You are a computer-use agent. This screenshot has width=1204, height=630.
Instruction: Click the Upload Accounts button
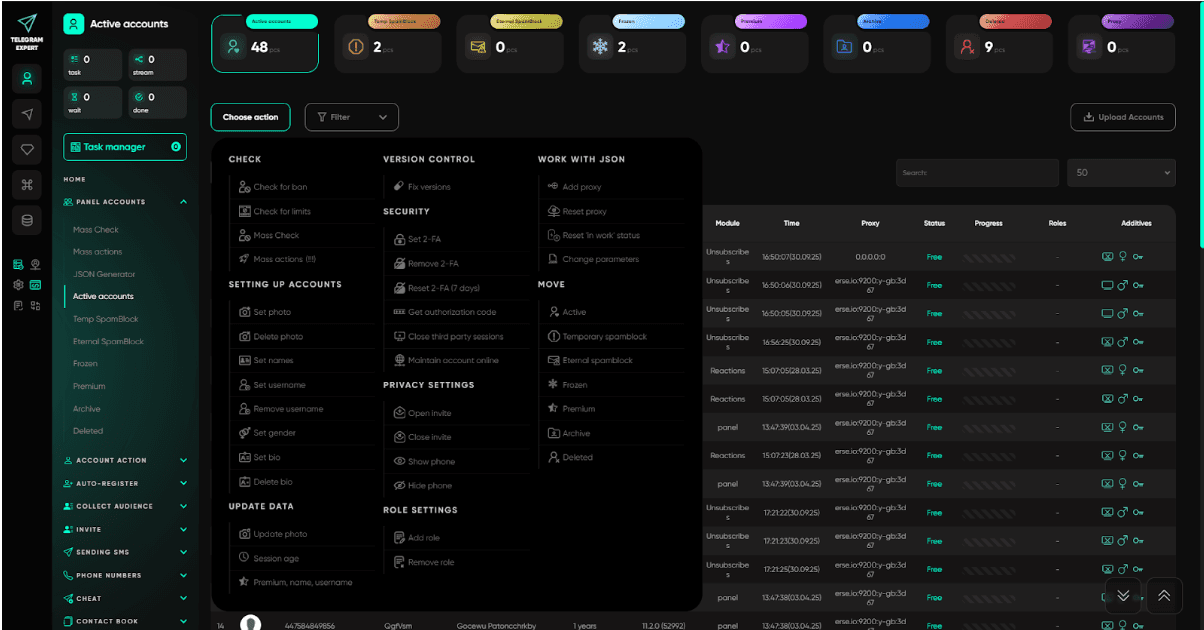(x=1122, y=117)
